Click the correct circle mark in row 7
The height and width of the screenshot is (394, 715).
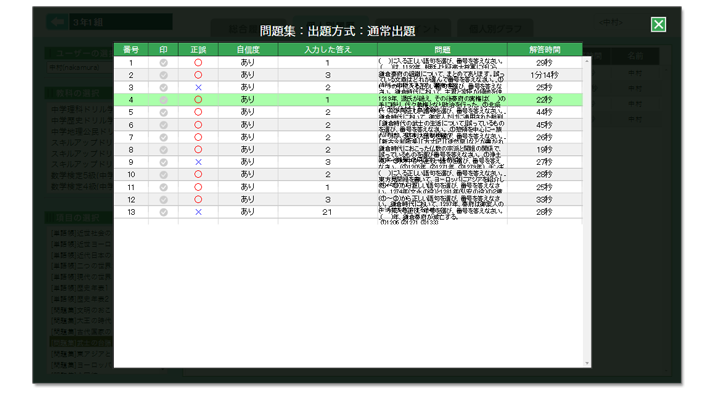pos(198,137)
